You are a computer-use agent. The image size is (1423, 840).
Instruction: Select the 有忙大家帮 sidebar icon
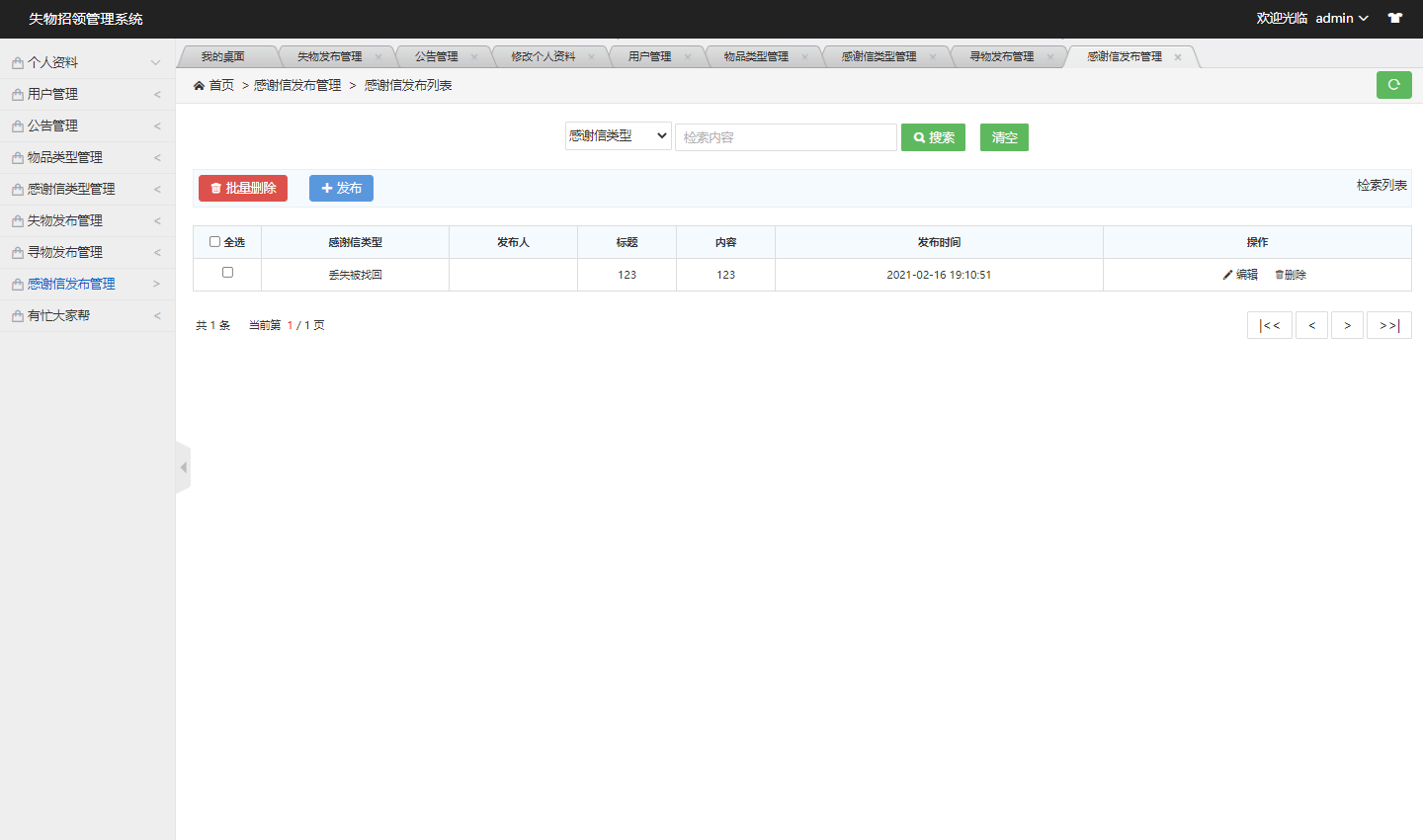(x=18, y=314)
